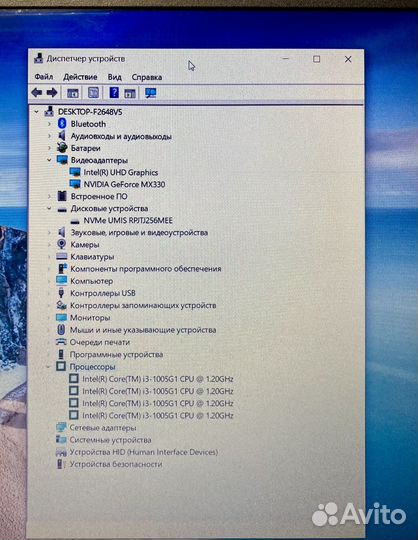Open the Действие menu
418x540 pixels.
[80, 77]
